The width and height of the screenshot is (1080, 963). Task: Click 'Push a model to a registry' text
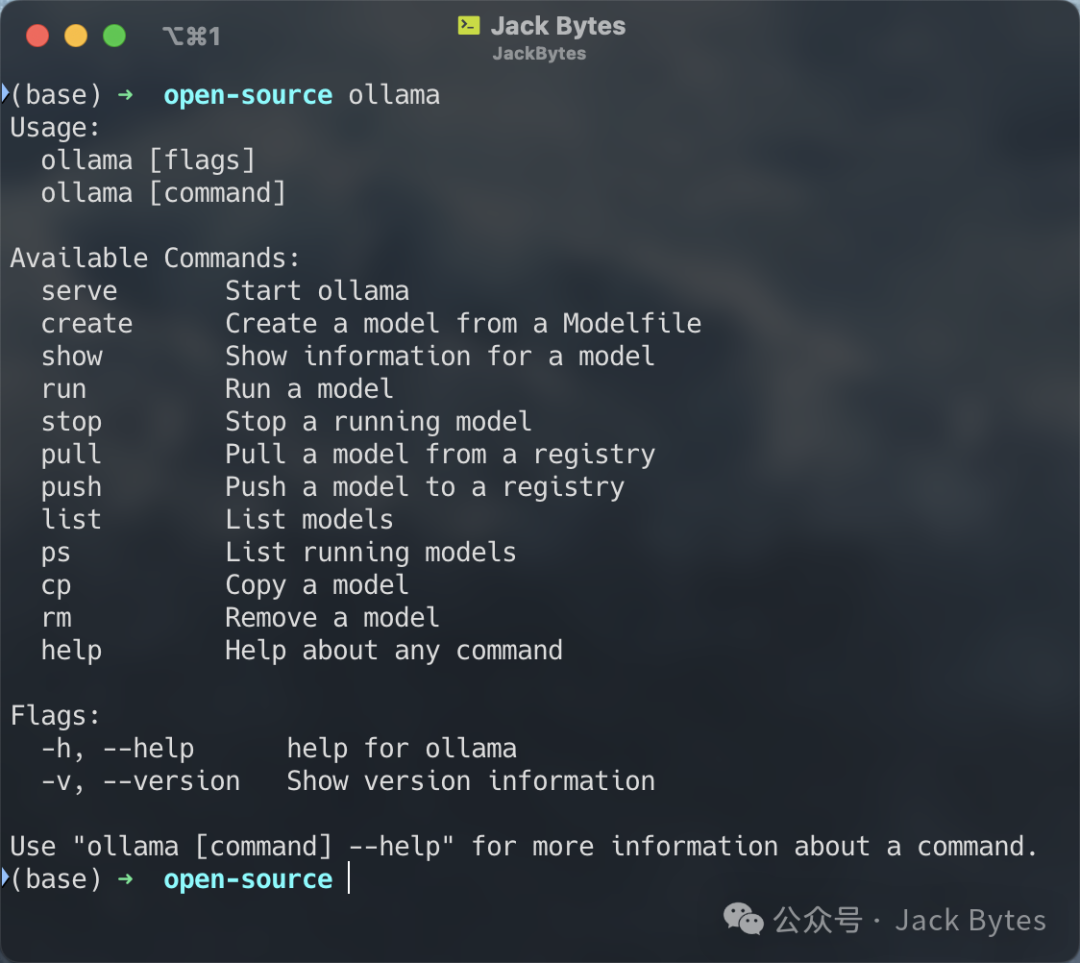coord(425,488)
